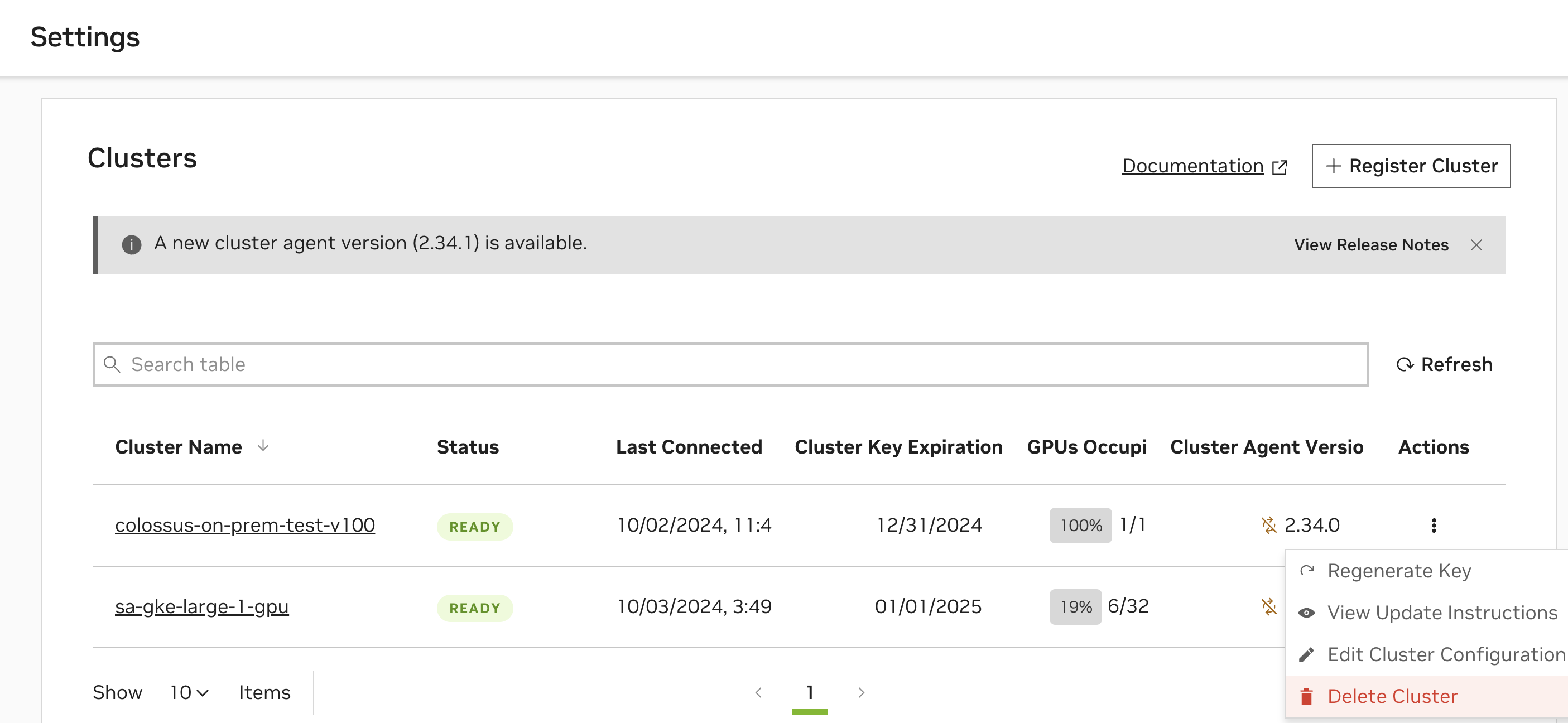Click the Register Cluster button

[1411, 165]
